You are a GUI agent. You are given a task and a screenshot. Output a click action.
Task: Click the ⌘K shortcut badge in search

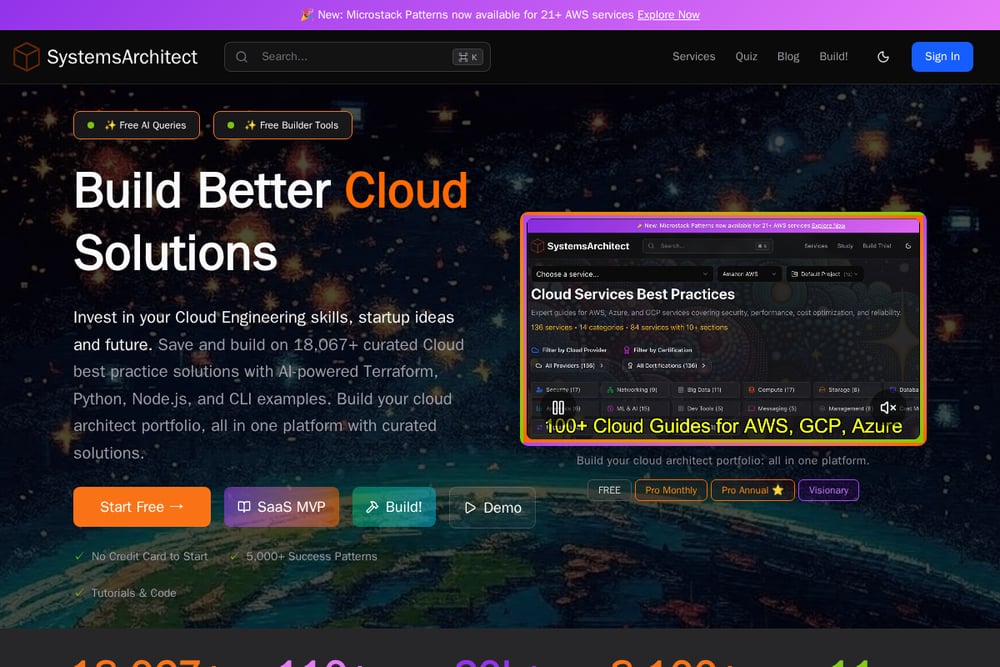point(467,57)
